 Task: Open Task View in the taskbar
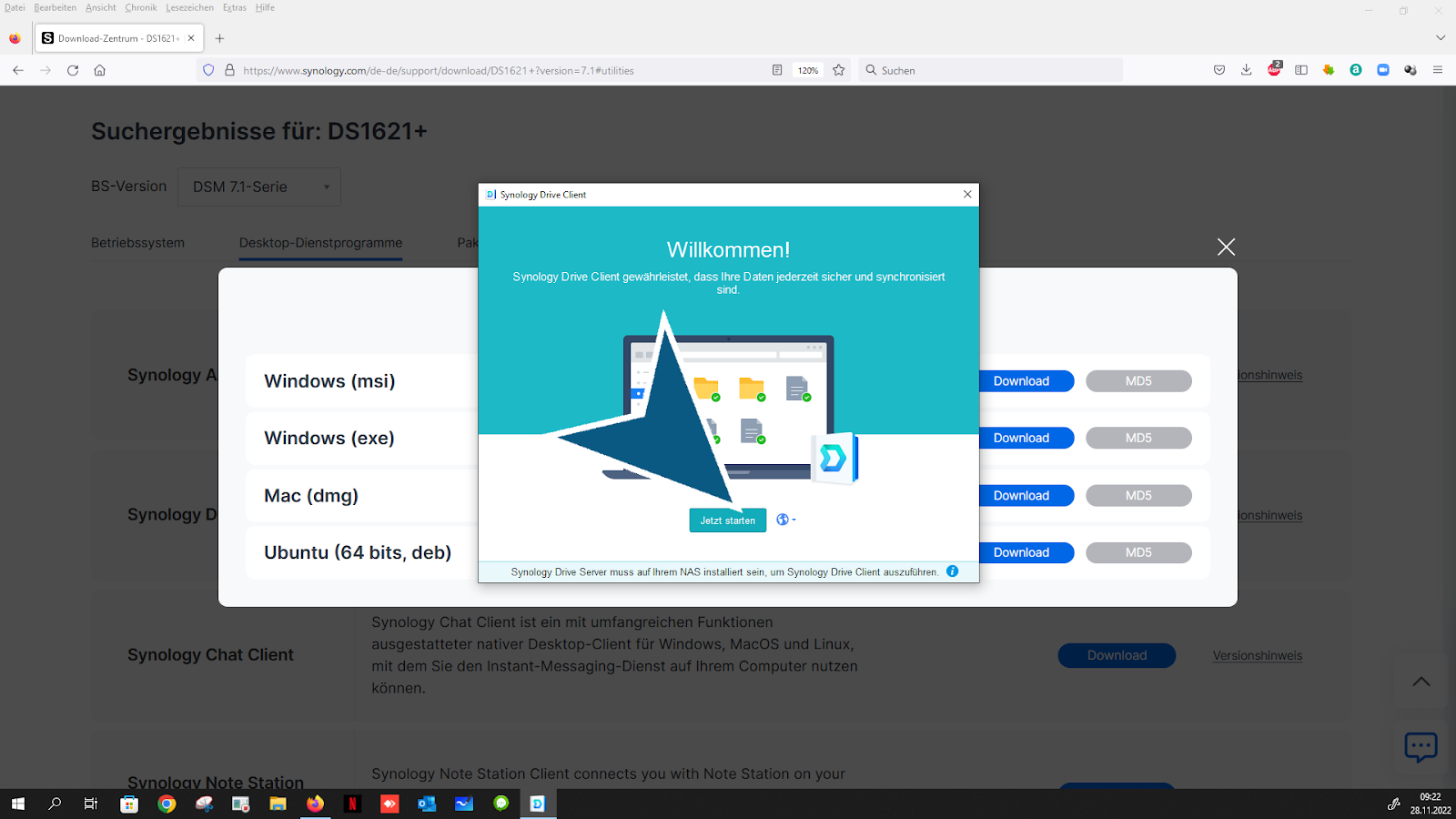coord(91,804)
